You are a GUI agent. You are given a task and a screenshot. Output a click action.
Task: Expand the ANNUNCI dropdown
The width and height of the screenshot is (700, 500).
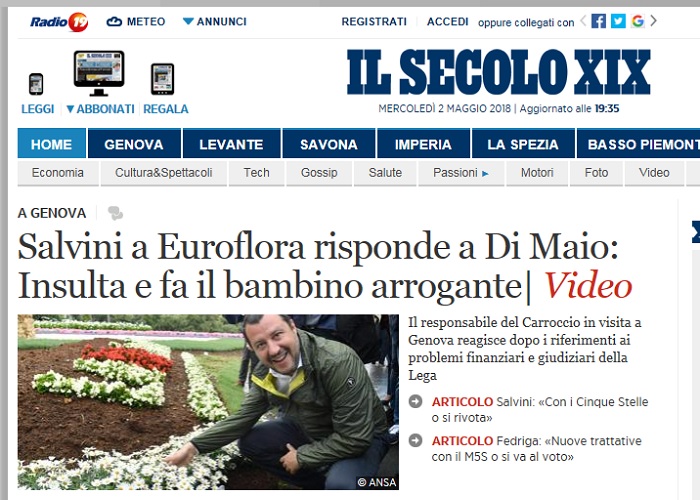coord(215,21)
